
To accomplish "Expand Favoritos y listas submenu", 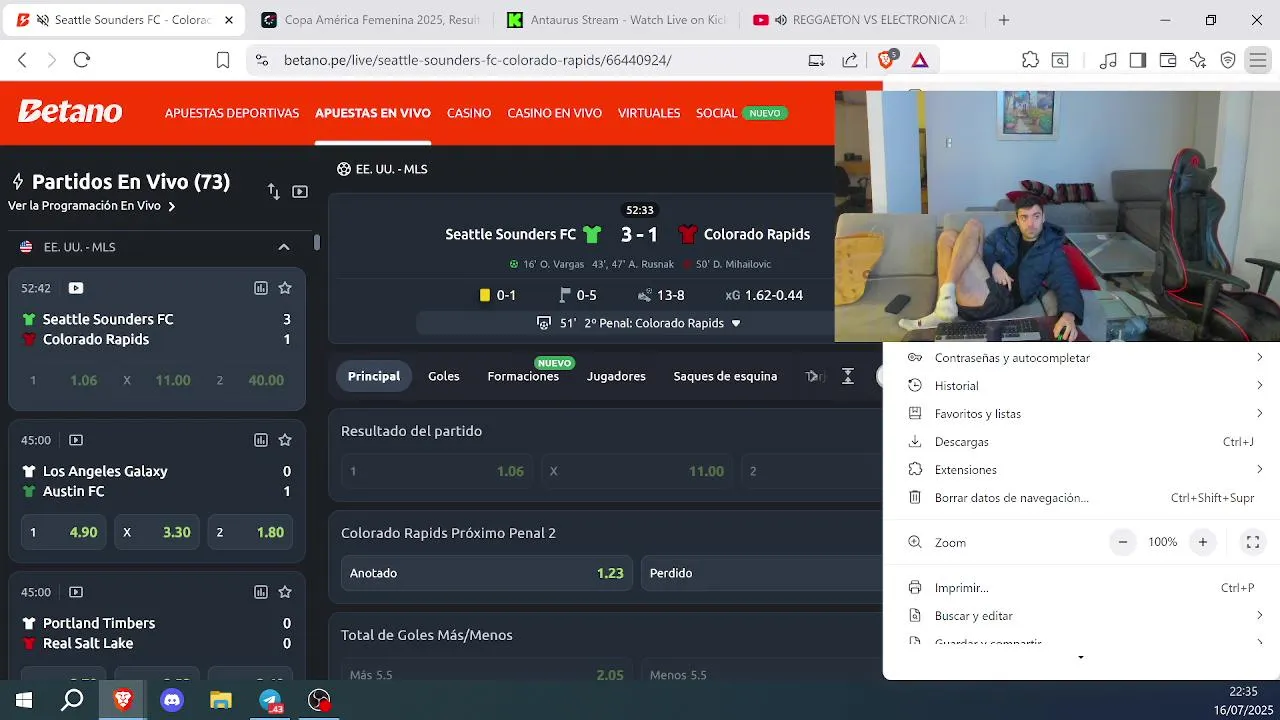I will point(1260,414).
